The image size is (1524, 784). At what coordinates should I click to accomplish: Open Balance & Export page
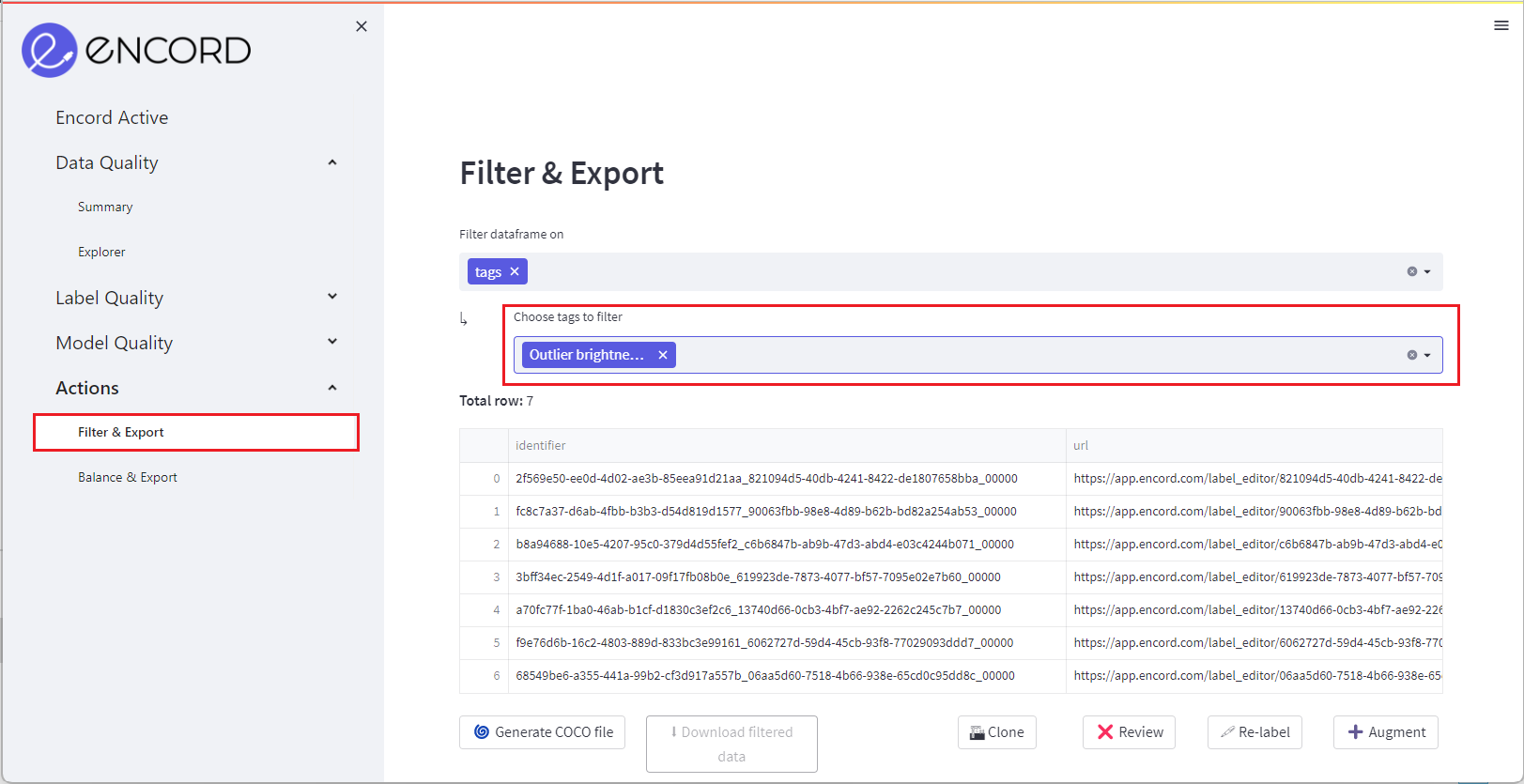(x=128, y=477)
